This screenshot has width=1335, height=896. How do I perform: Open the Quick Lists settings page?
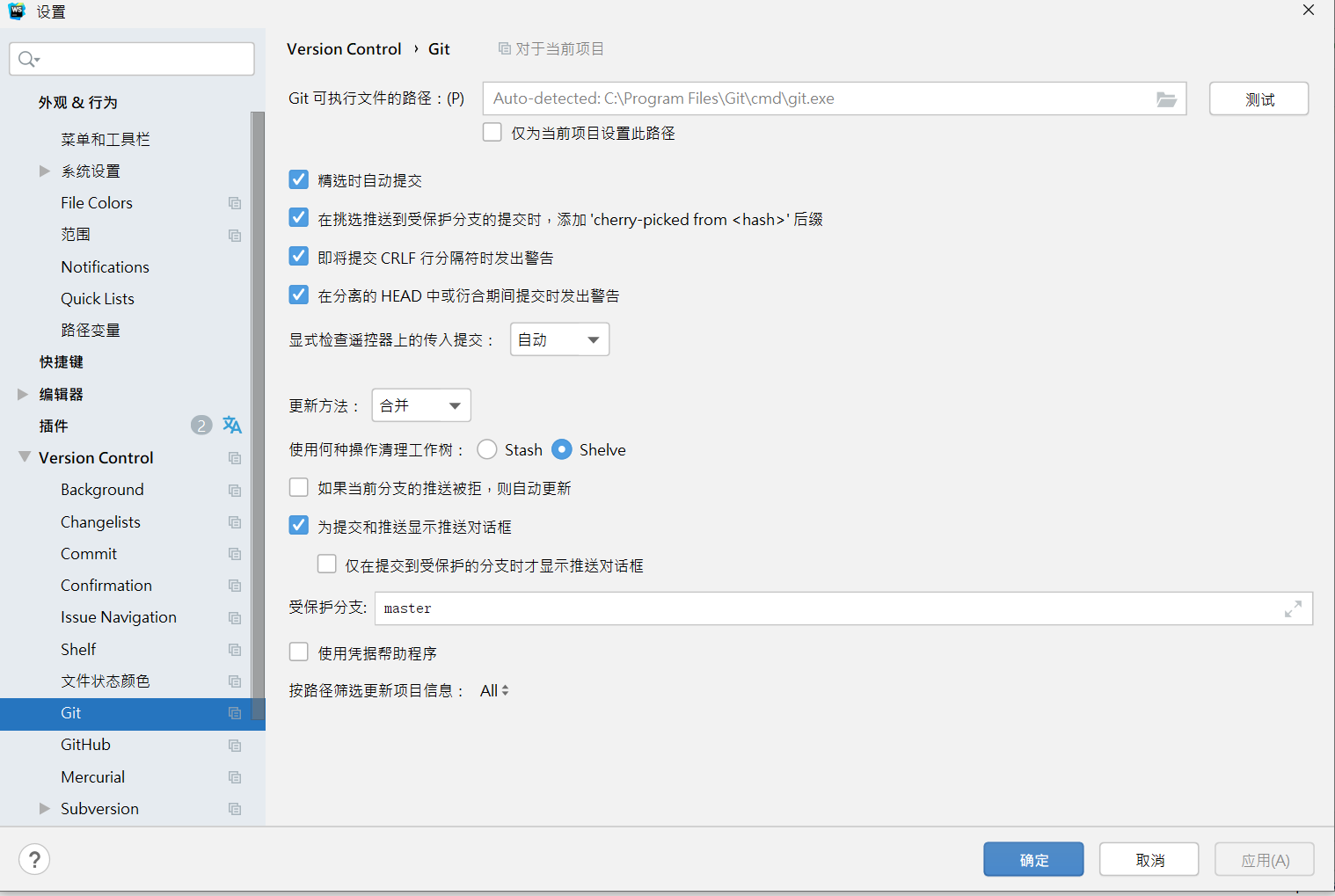click(98, 299)
